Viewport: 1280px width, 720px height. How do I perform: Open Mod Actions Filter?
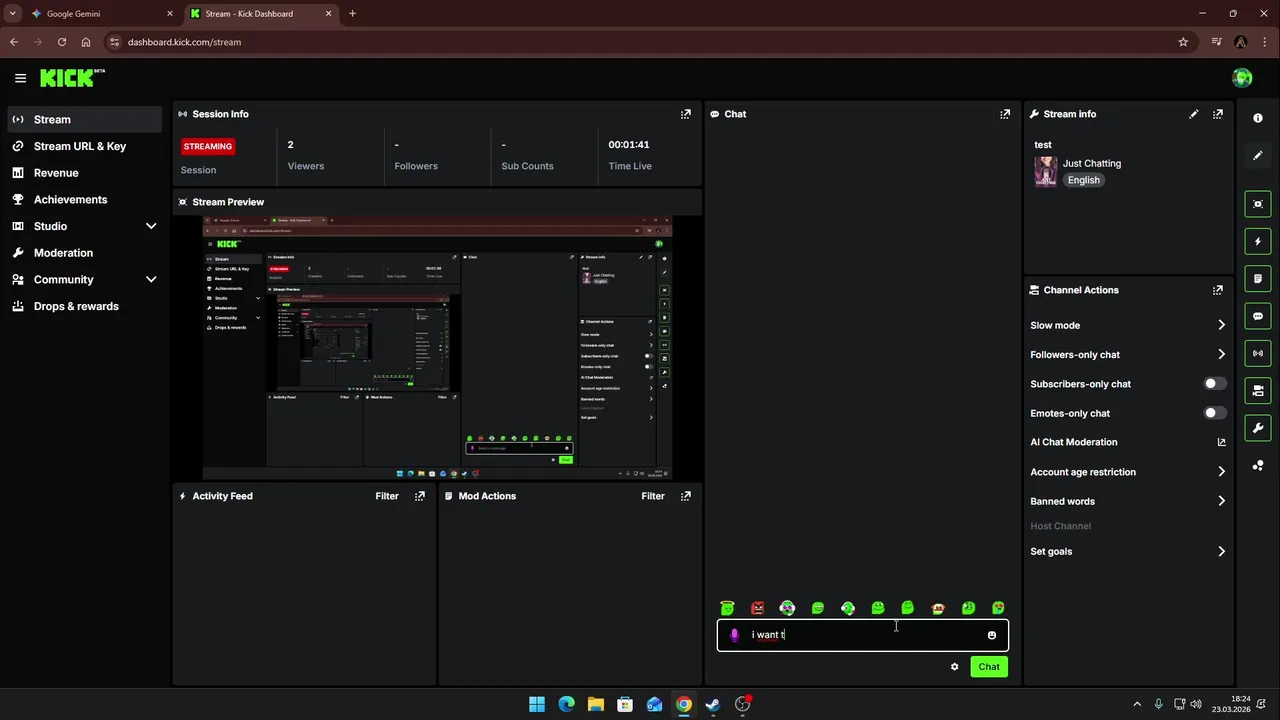click(x=653, y=496)
